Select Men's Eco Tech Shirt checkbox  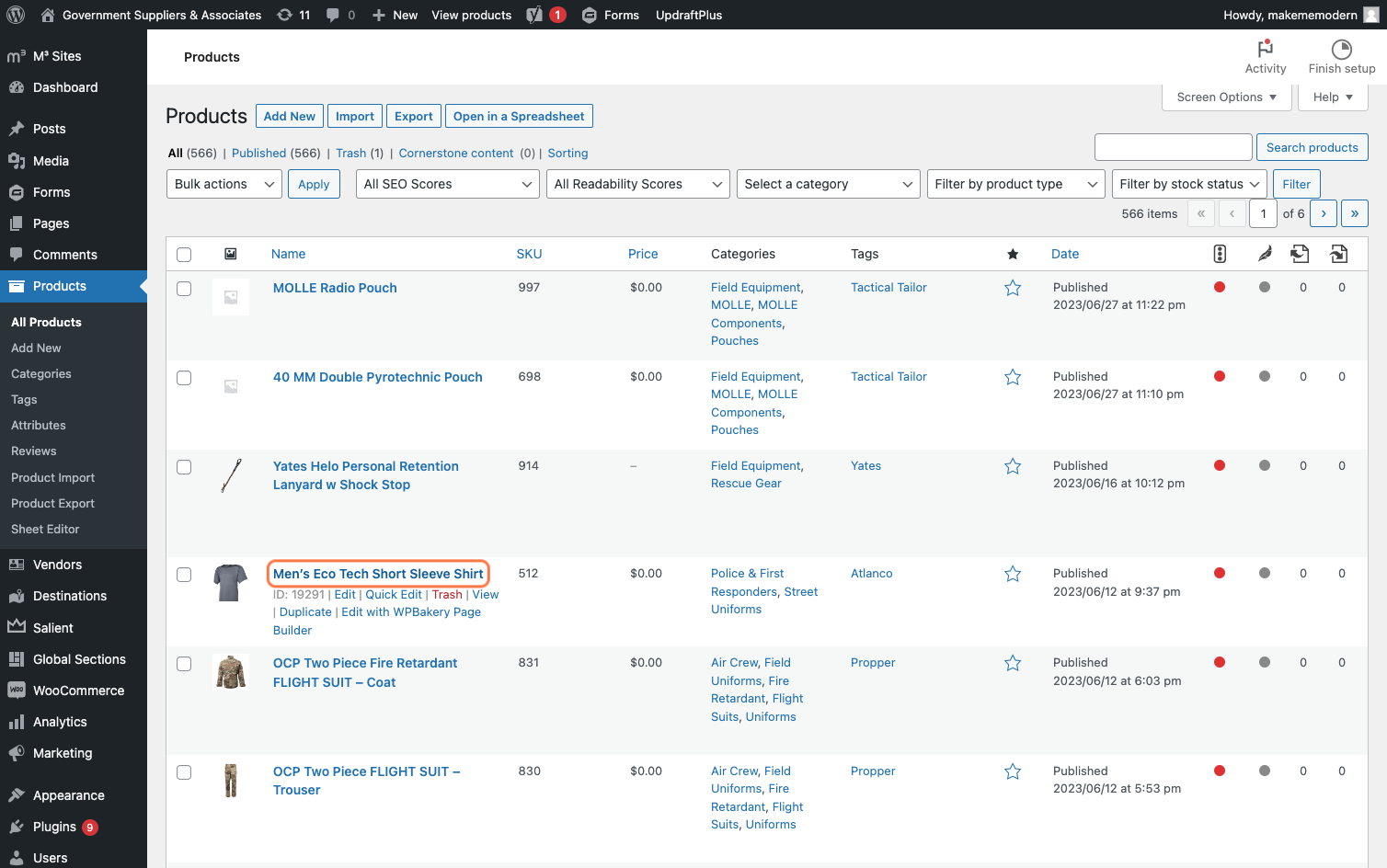184,575
